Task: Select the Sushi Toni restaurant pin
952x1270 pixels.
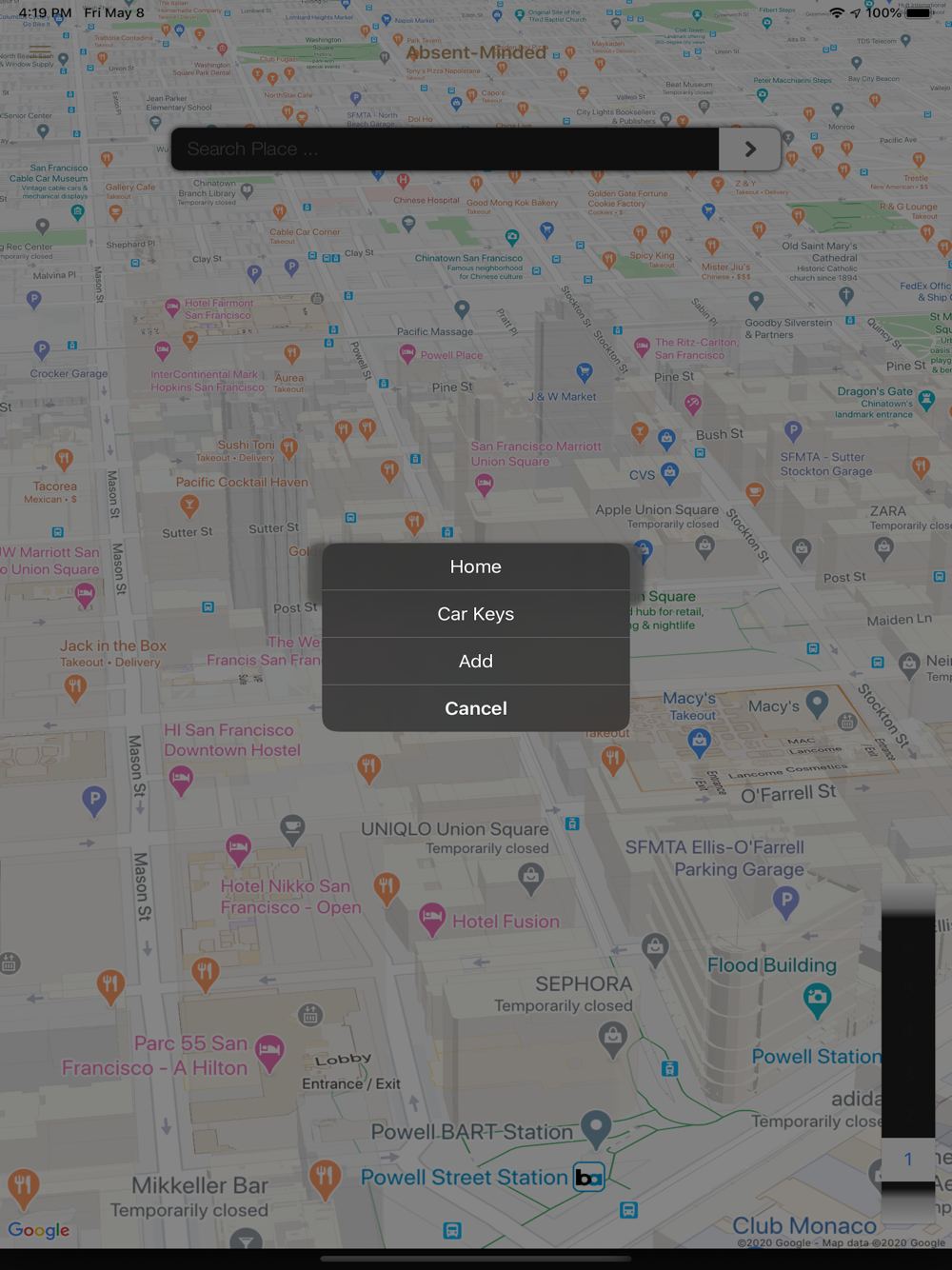Action: (288, 448)
